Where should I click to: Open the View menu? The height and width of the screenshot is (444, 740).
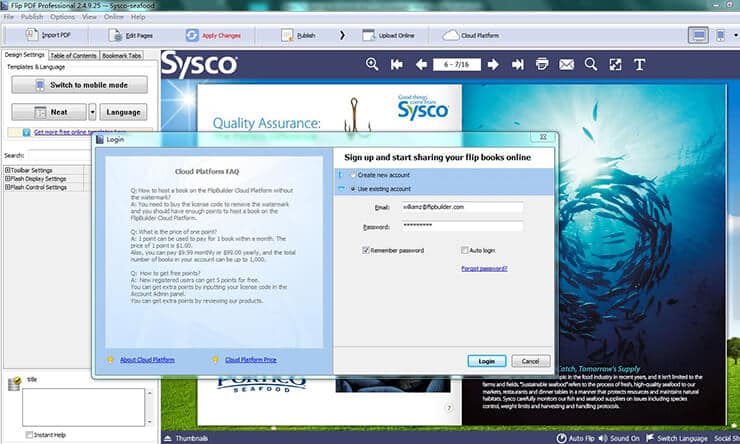click(x=89, y=17)
